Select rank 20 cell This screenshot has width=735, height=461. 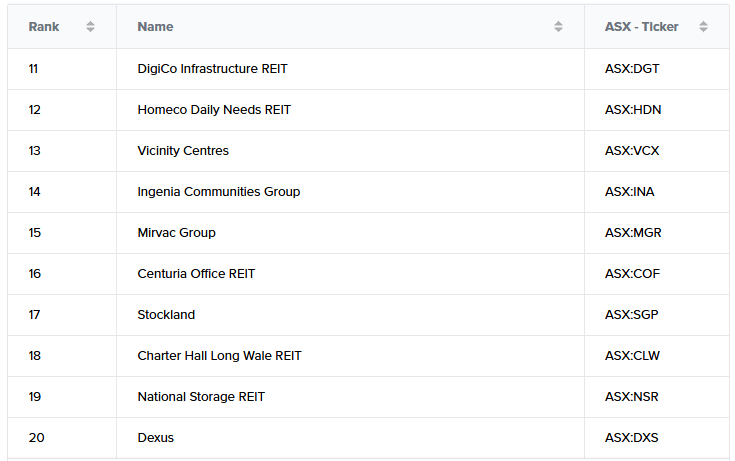point(35,438)
